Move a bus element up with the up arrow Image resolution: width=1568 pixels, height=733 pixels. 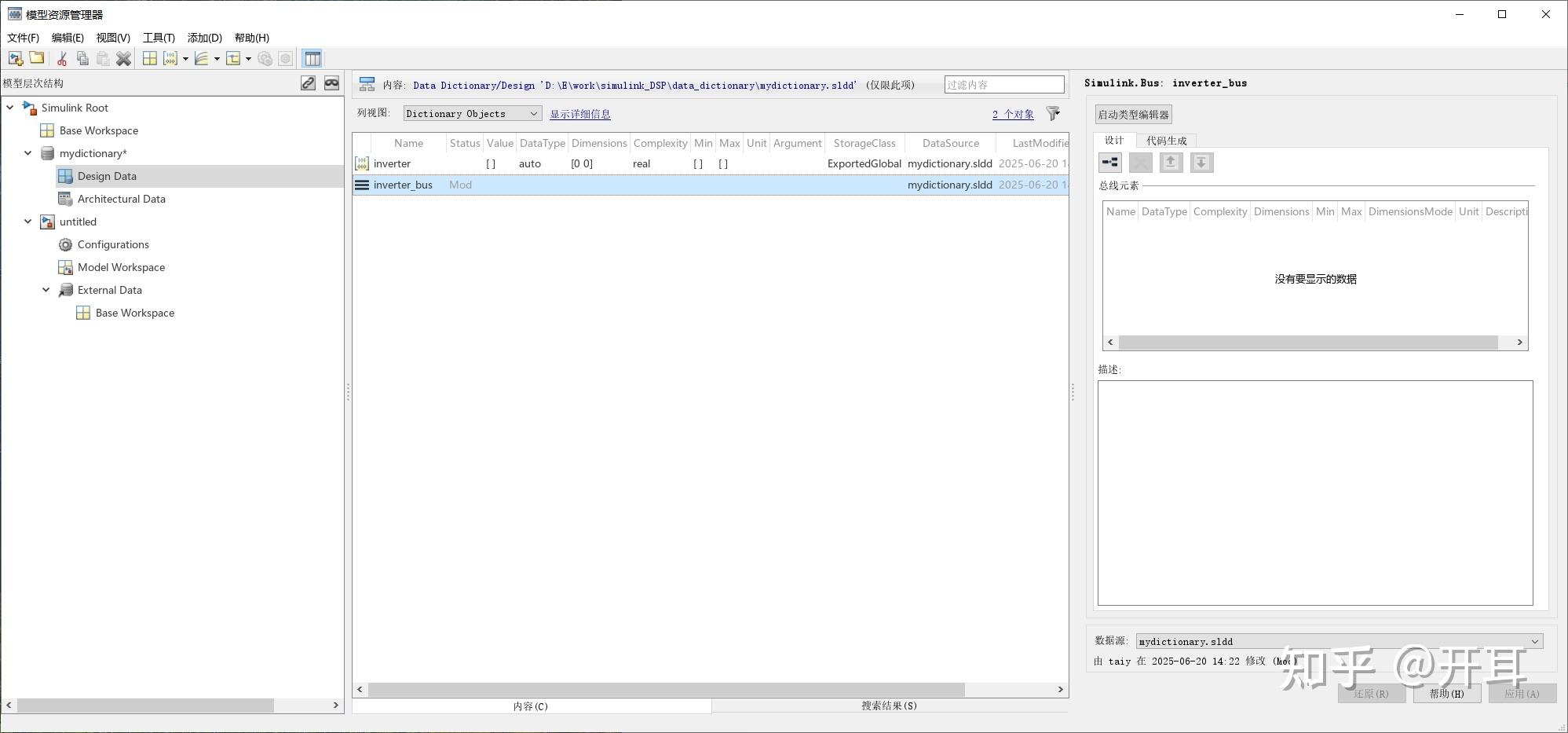pos(1171,163)
